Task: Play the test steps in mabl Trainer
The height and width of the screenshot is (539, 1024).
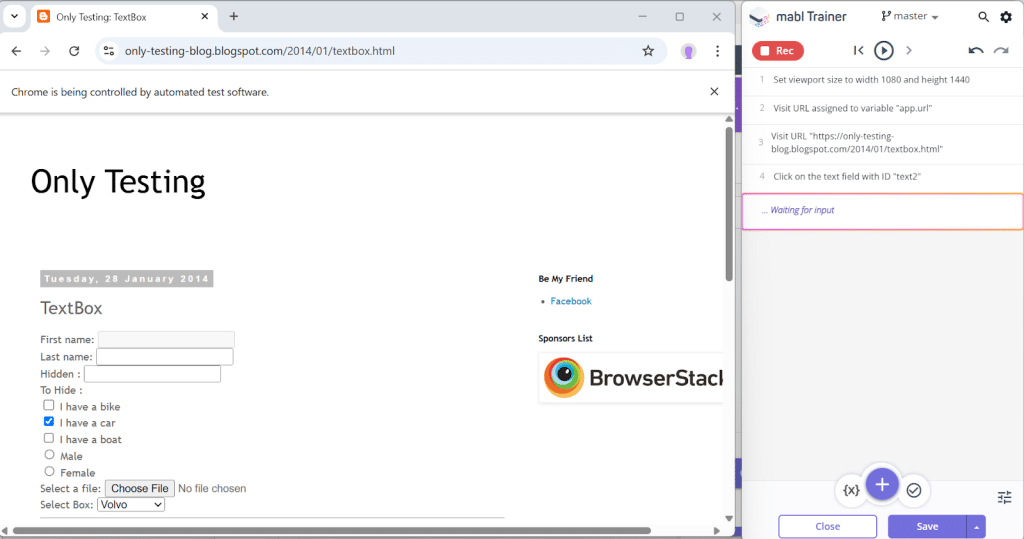Action: [884, 50]
